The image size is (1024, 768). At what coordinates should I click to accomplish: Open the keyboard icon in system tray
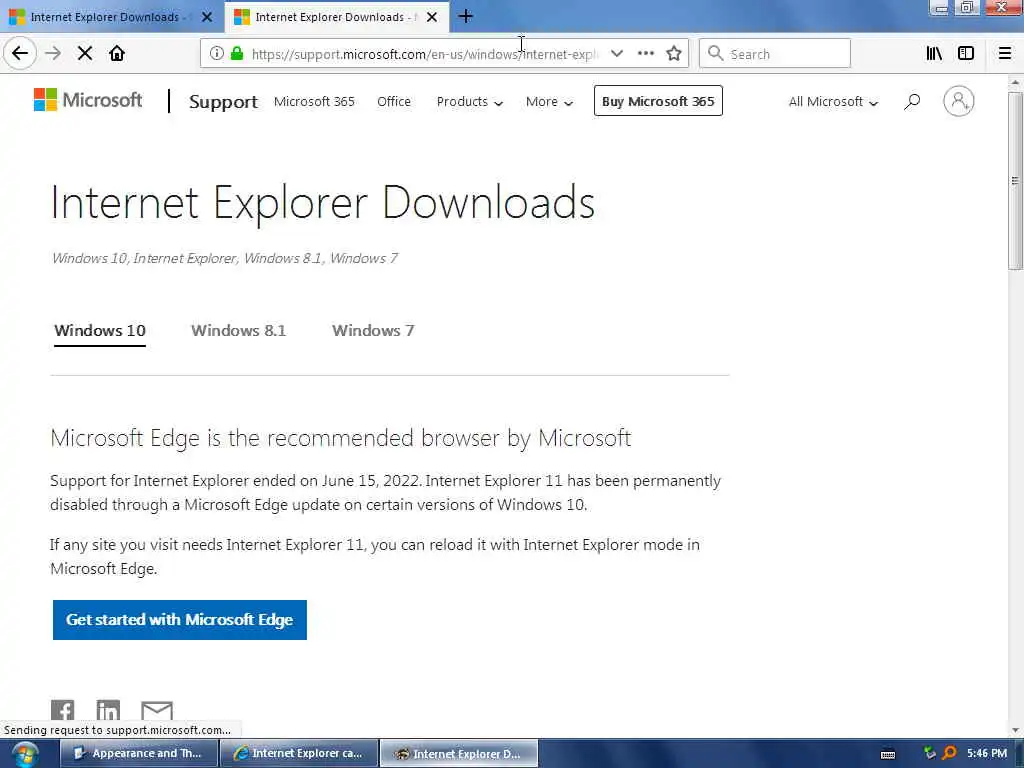pyautogui.click(x=888, y=754)
